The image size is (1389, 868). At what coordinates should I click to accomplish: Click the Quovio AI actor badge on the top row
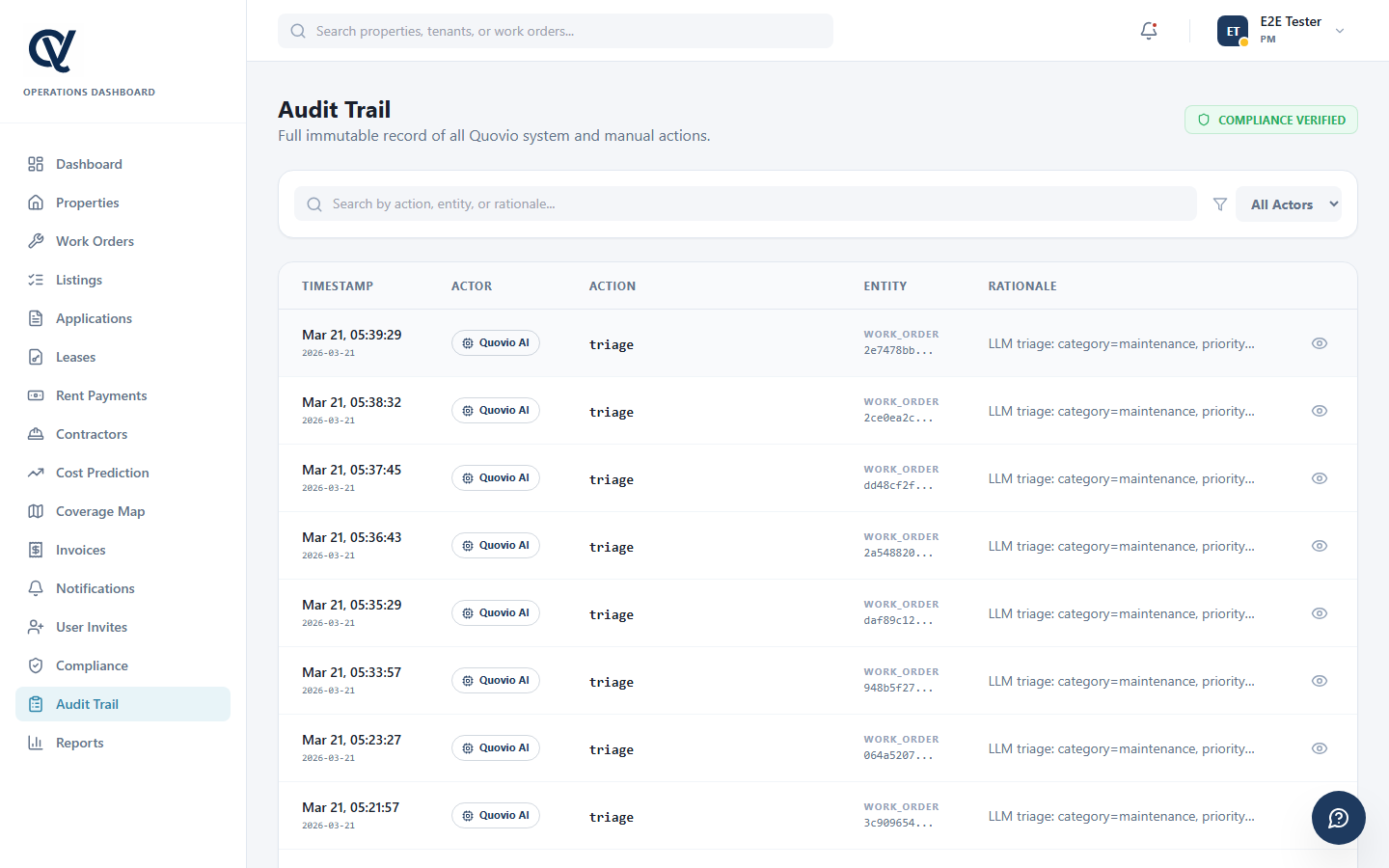495,342
